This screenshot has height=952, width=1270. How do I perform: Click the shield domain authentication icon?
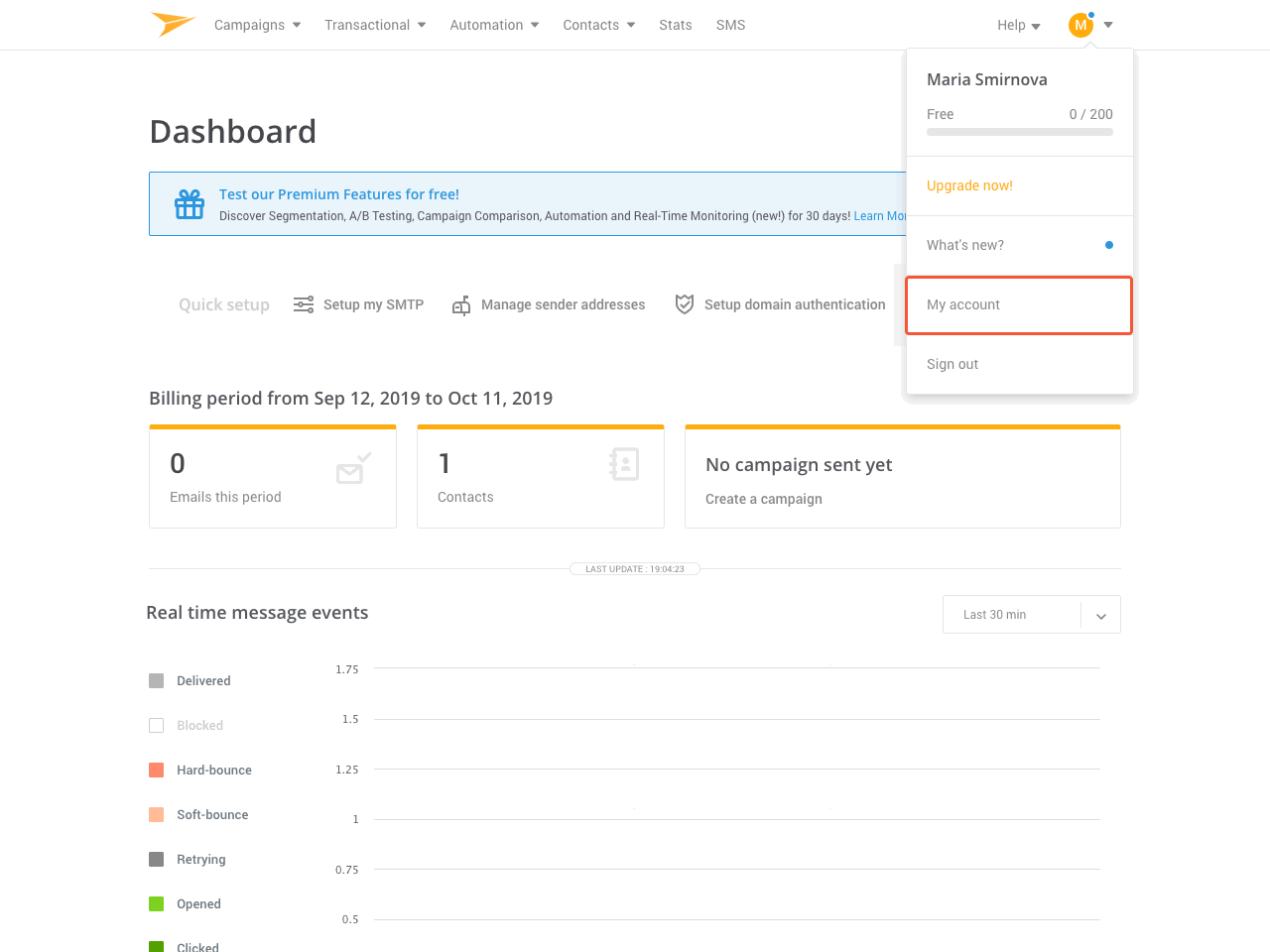pos(684,304)
